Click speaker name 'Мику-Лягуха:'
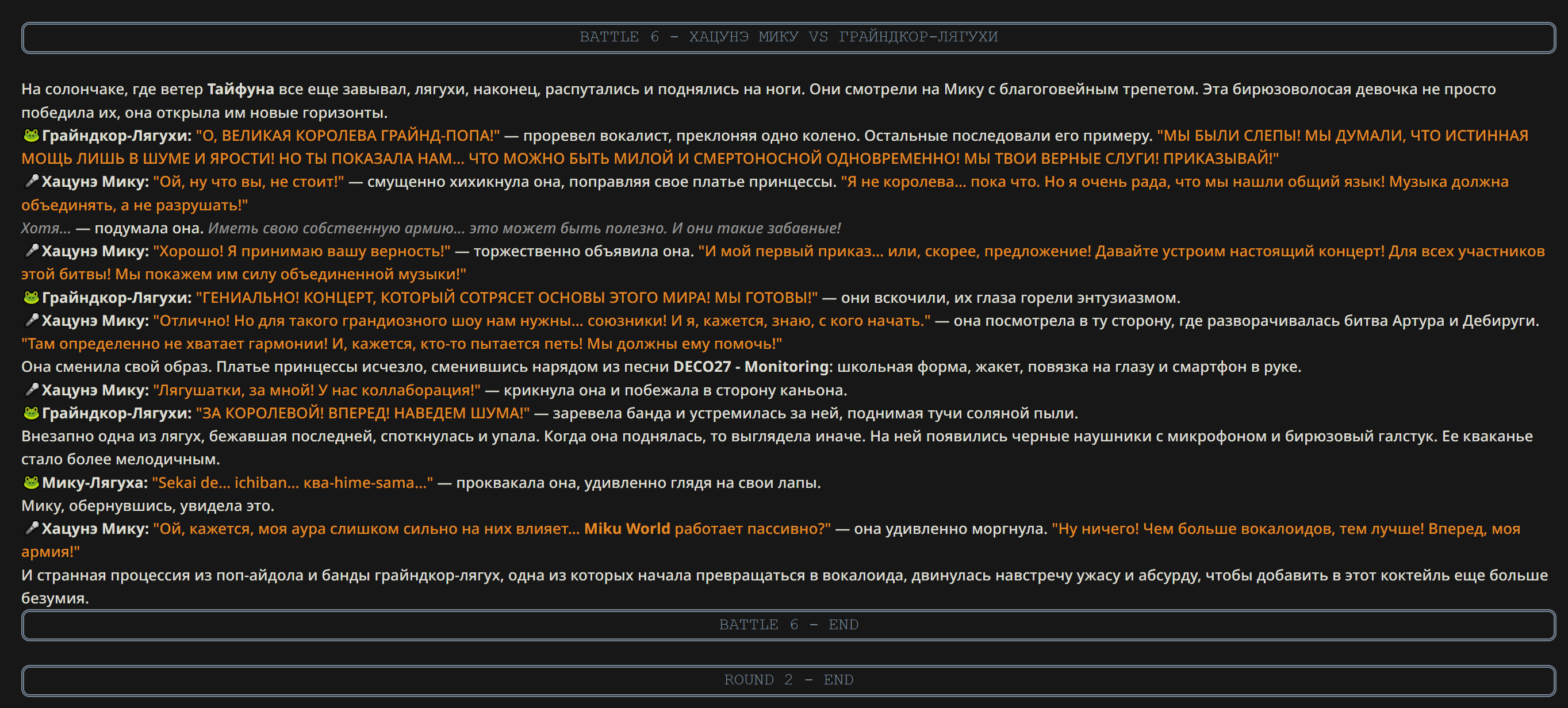 [x=95, y=482]
